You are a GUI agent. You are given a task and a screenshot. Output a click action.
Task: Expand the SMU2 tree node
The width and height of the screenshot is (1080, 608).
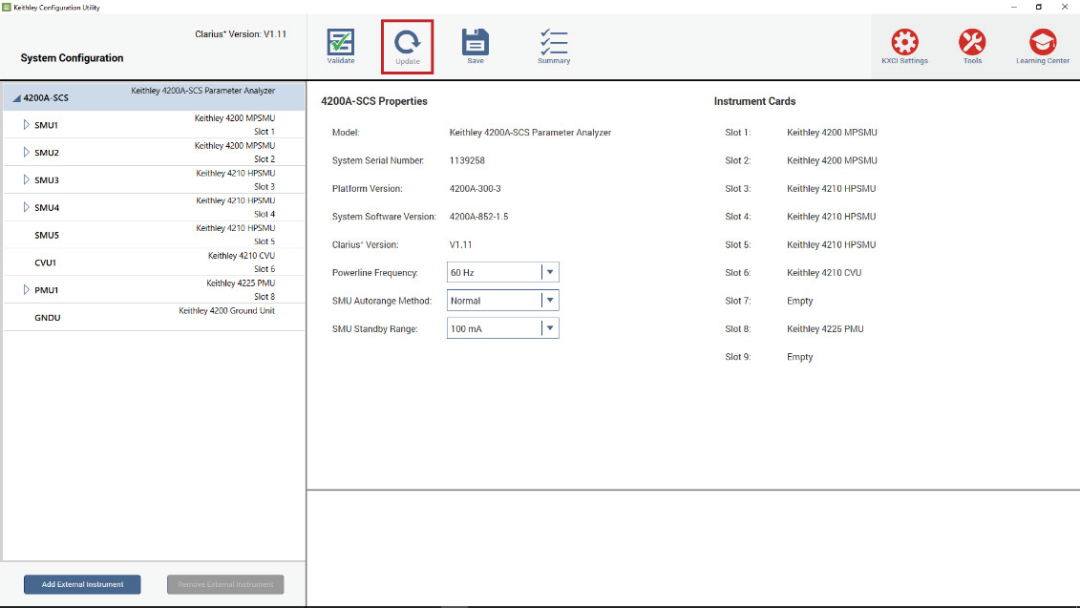tap(26, 152)
